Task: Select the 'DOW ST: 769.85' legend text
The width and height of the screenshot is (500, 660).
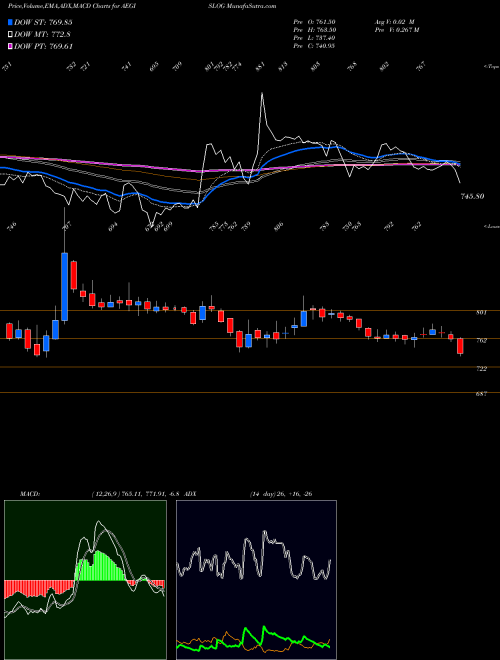Action: point(43,22)
